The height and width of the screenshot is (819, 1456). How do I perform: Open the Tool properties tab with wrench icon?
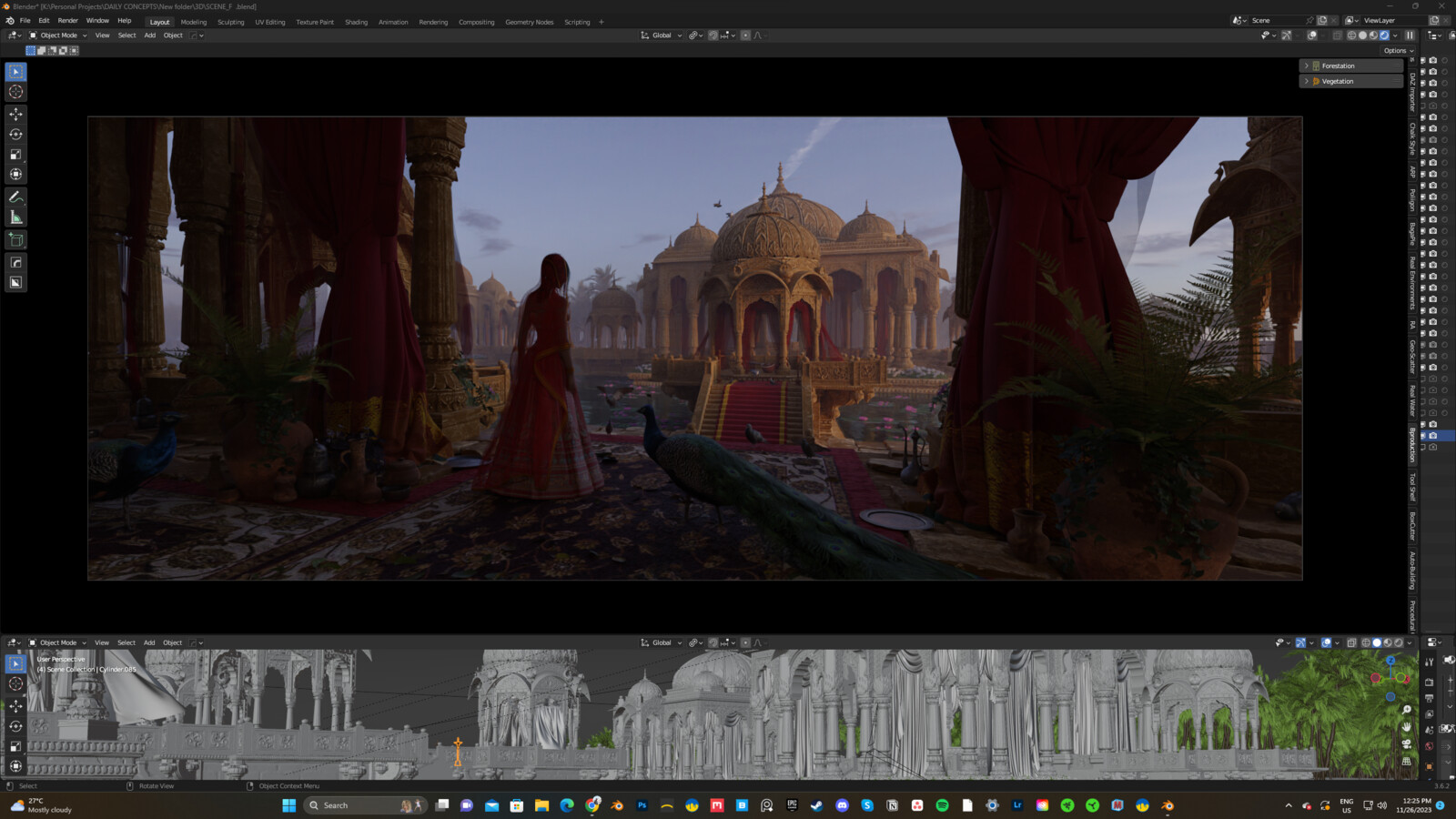(1429, 662)
